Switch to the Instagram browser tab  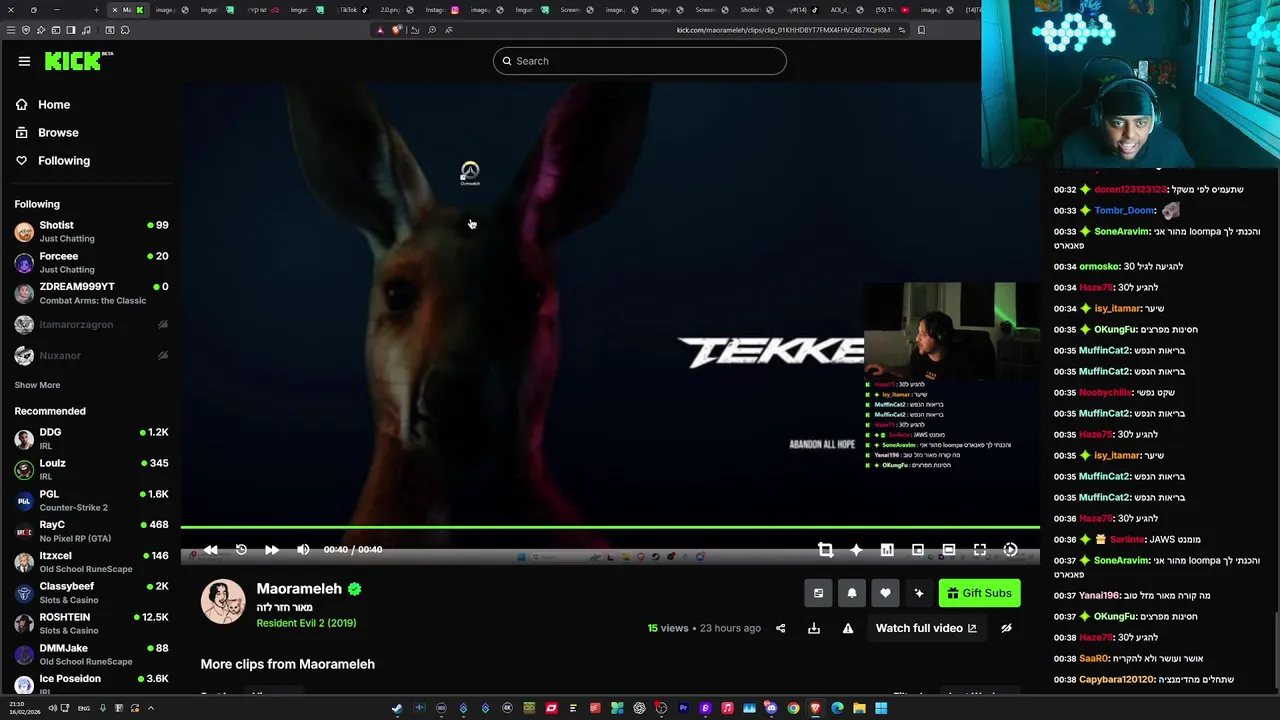click(443, 9)
